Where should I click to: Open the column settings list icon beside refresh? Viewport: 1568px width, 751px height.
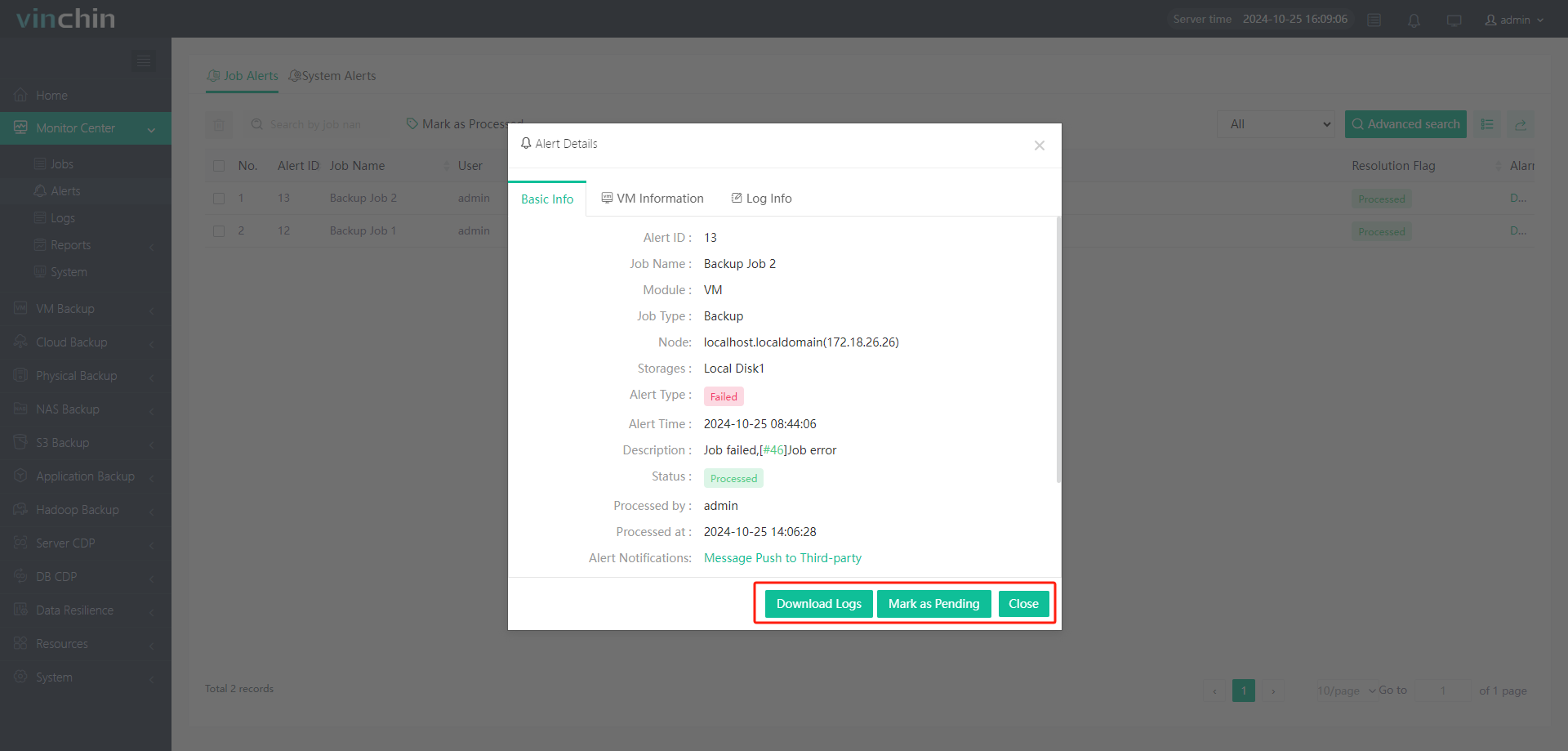(1487, 124)
